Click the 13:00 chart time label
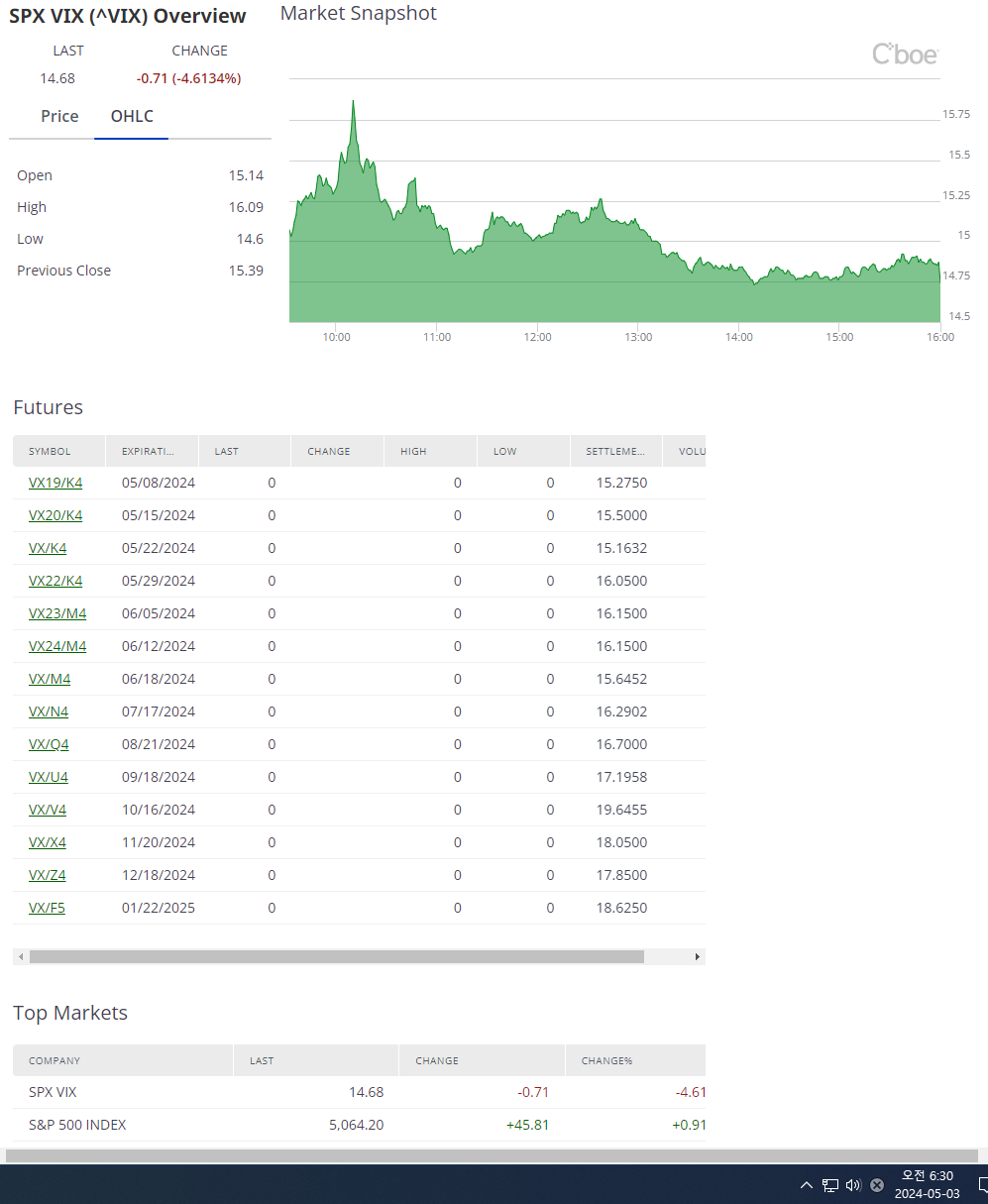988x1204 pixels. pyautogui.click(x=638, y=337)
